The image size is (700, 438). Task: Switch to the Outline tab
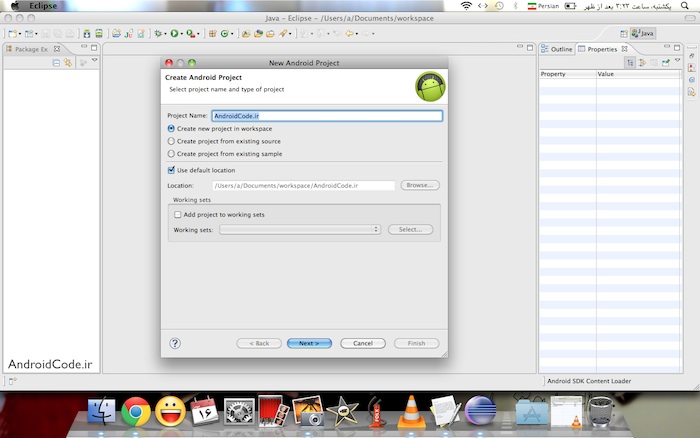tap(560, 48)
